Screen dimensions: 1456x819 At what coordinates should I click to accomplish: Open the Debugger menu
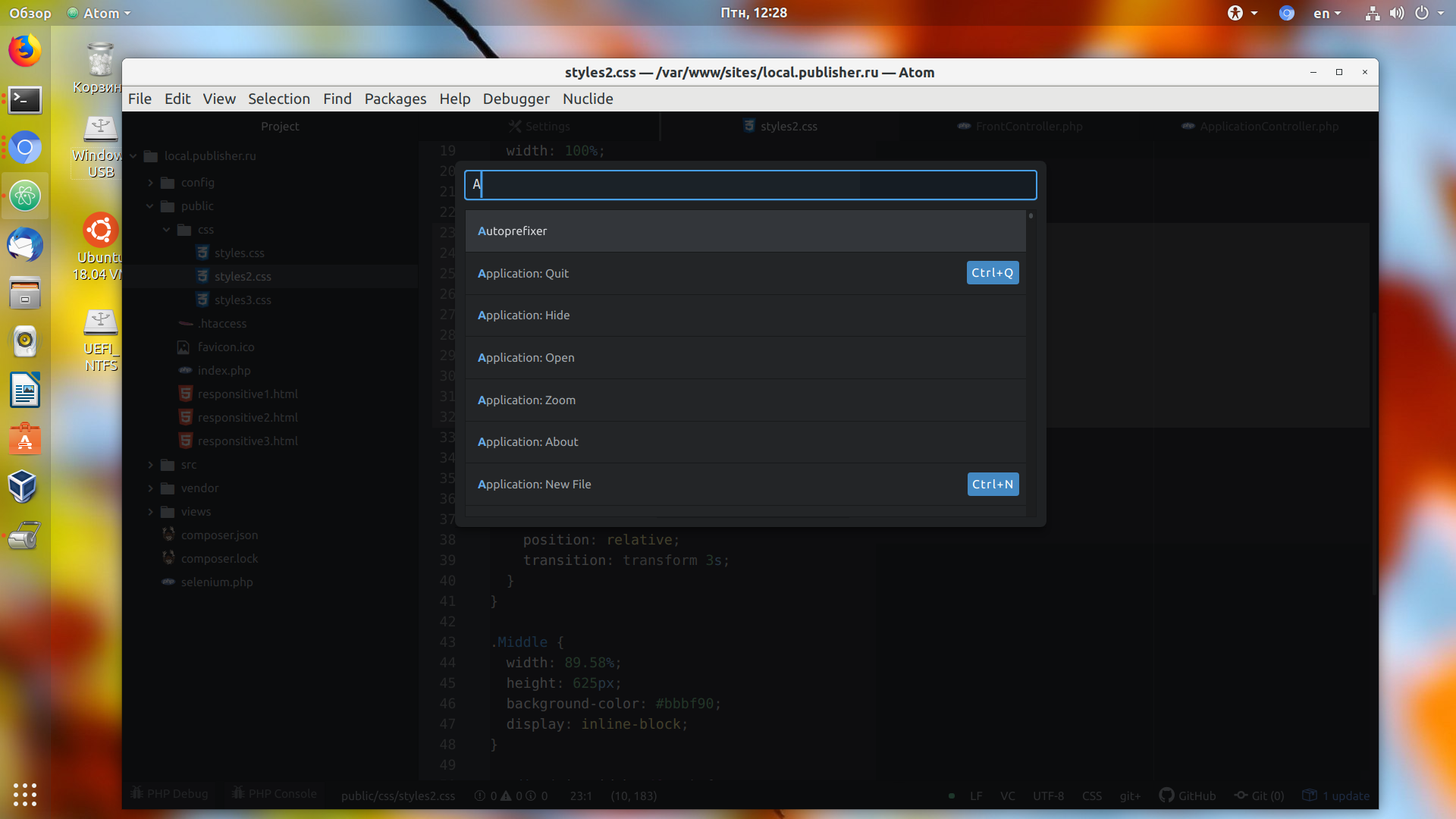(516, 99)
